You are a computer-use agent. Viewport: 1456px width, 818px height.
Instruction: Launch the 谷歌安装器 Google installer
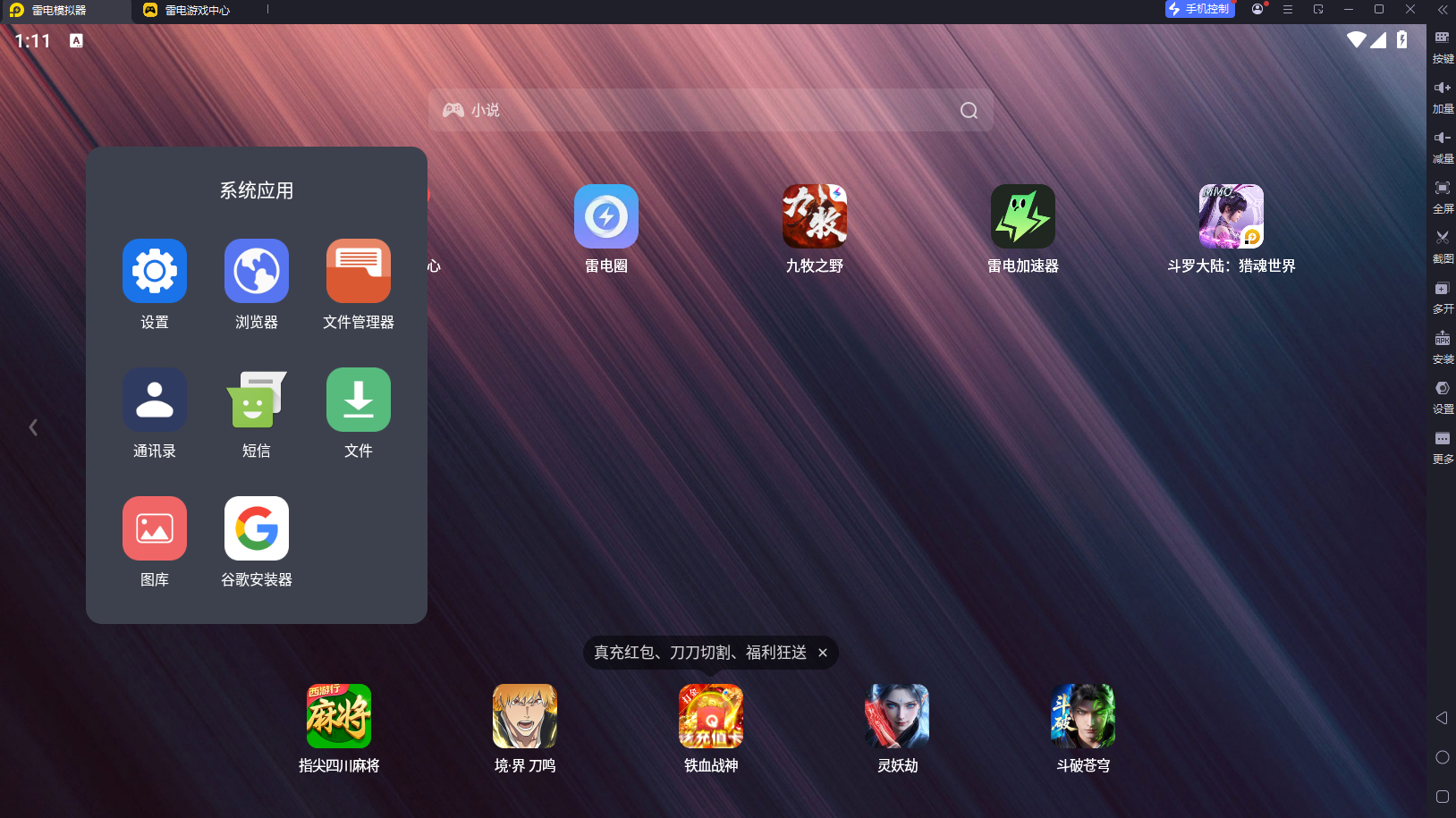(x=257, y=528)
